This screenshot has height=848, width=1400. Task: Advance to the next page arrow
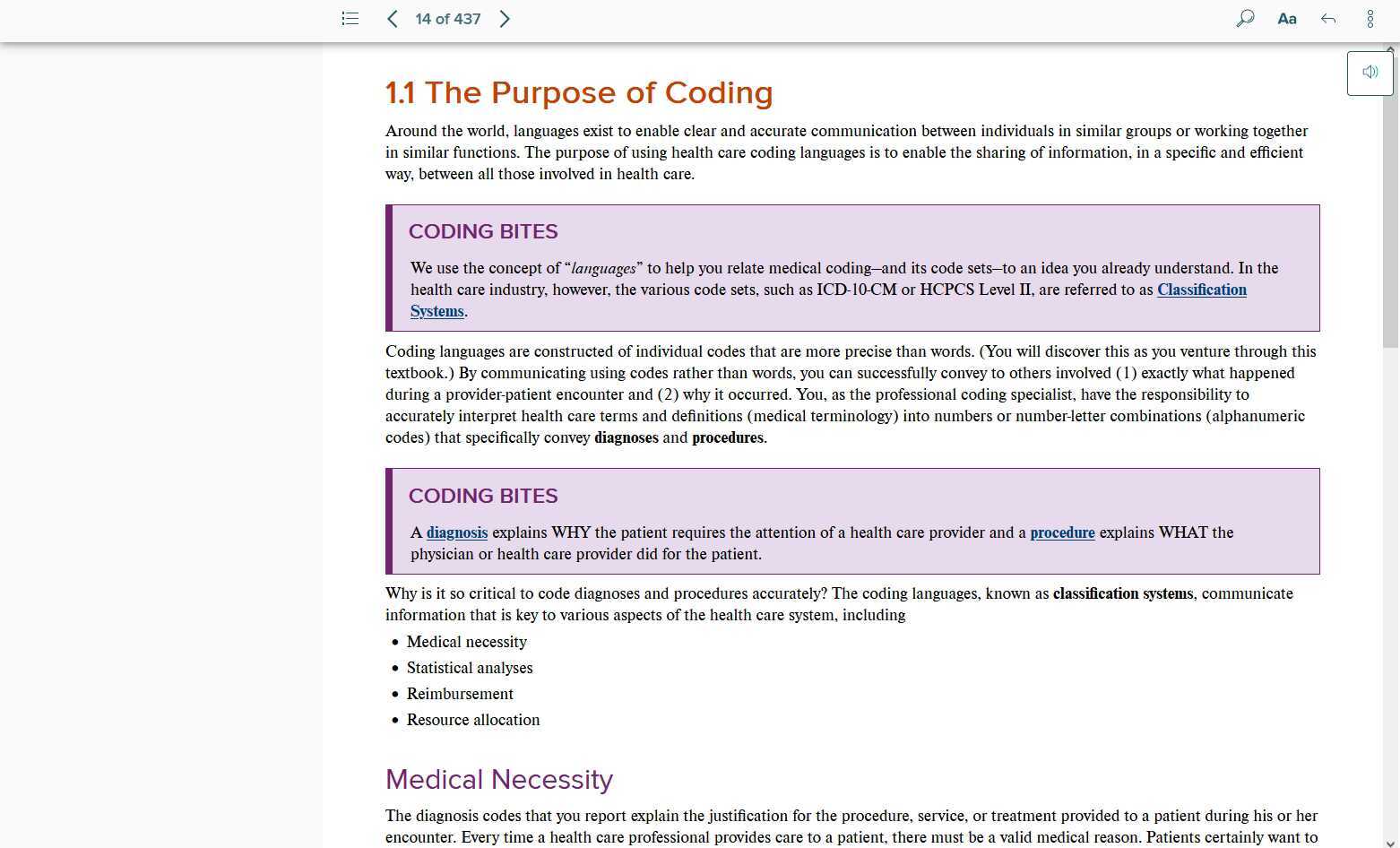coord(505,18)
